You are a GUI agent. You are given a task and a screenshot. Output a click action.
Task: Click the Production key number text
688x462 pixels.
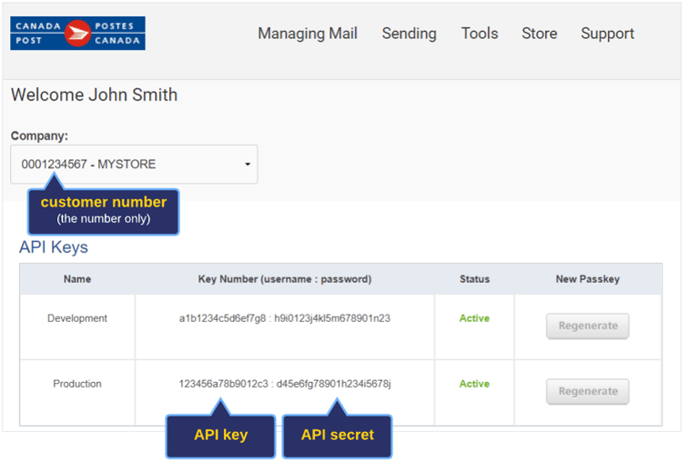tap(284, 384)
